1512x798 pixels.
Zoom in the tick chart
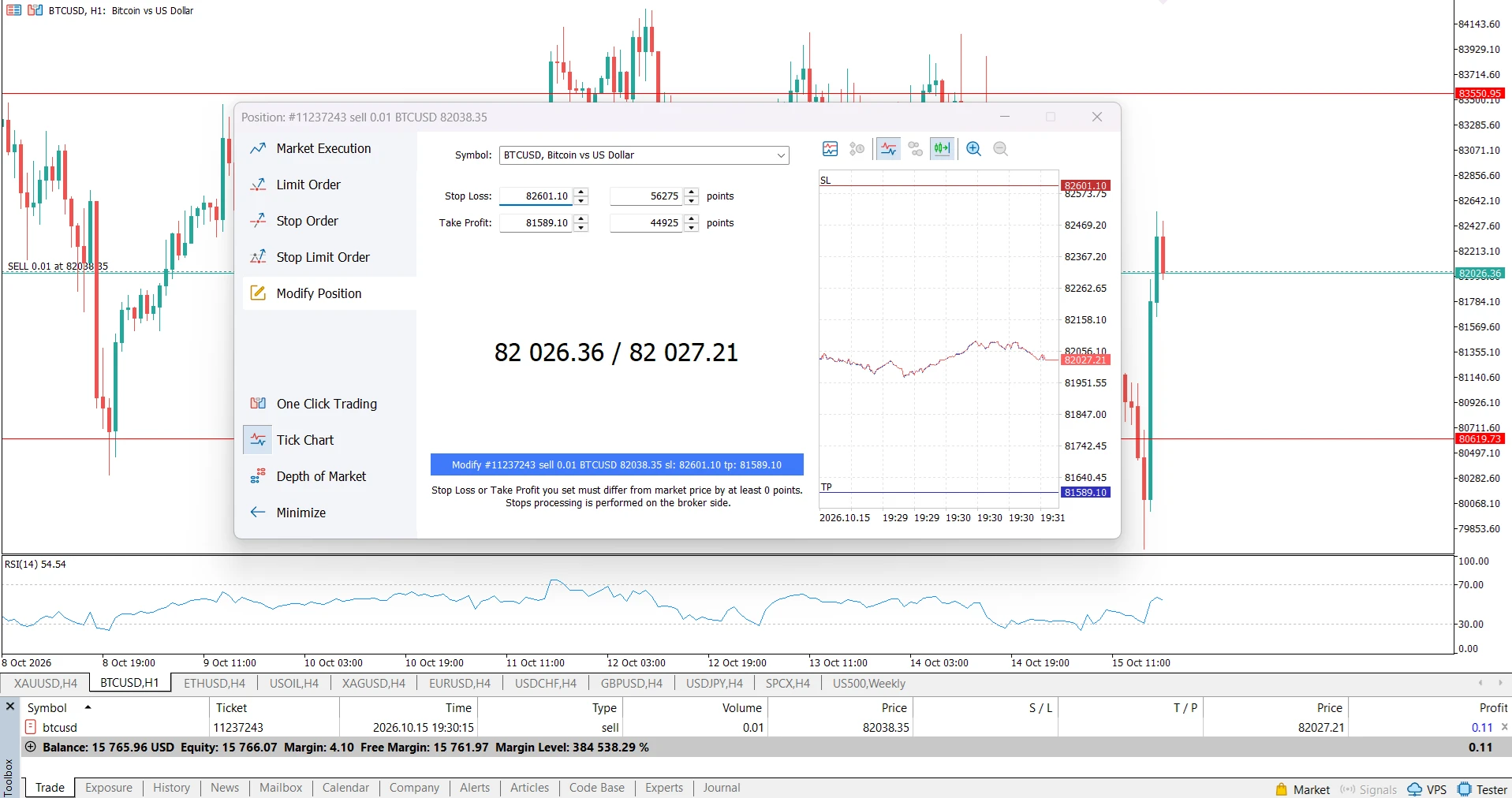[x=973, y=149]
